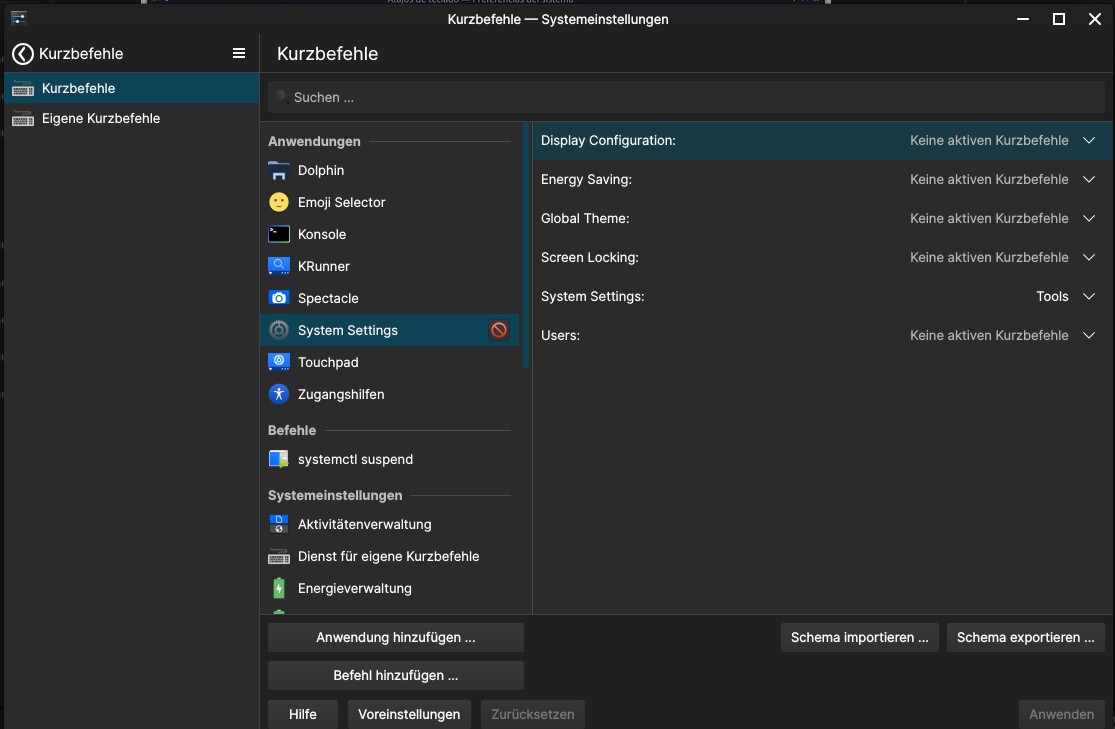The image size is (1115, 729).
Task: Expand the System Settings Tools row
Action: tap(1089, 297)
